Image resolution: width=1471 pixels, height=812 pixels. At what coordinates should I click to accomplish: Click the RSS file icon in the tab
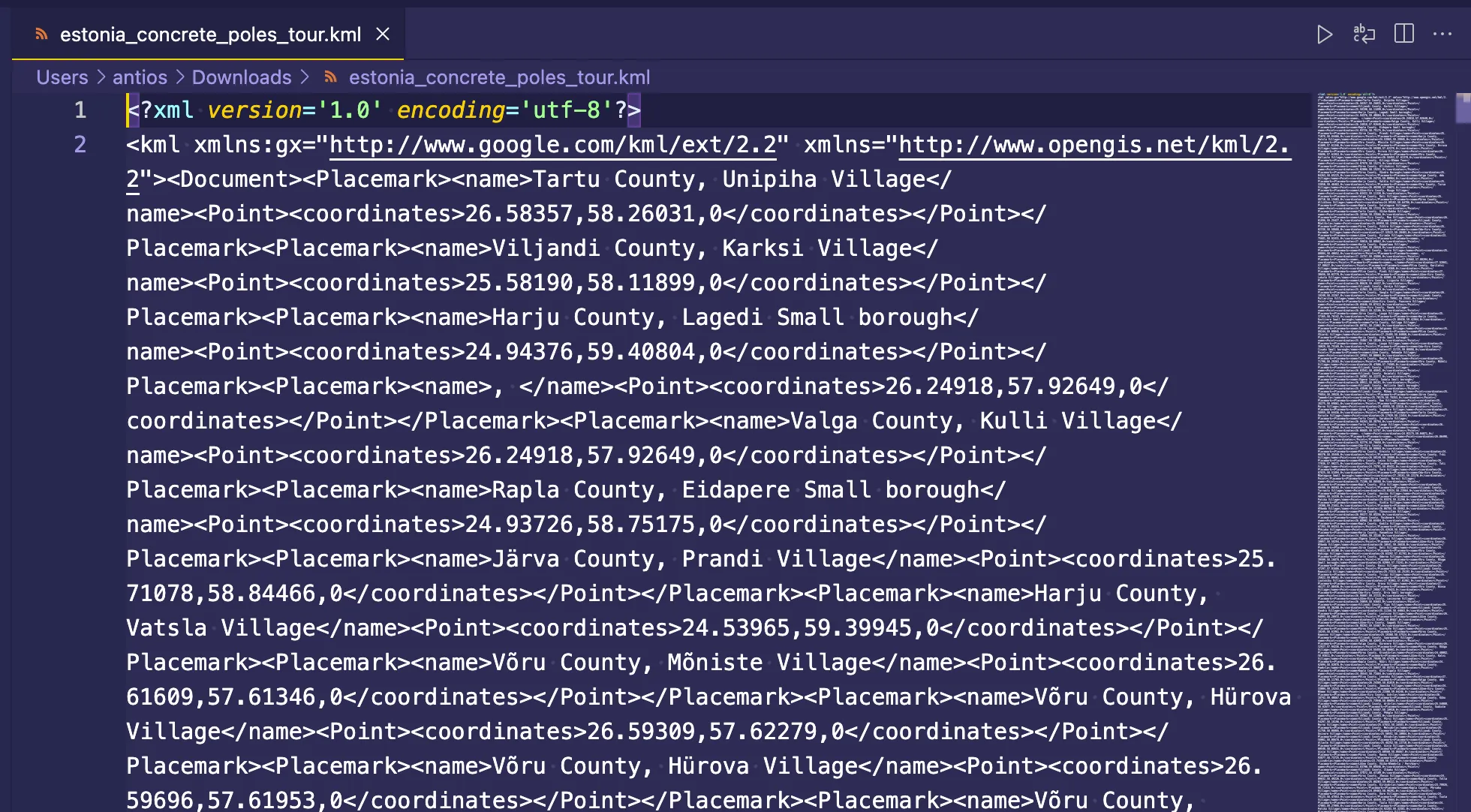click(42, 35)
